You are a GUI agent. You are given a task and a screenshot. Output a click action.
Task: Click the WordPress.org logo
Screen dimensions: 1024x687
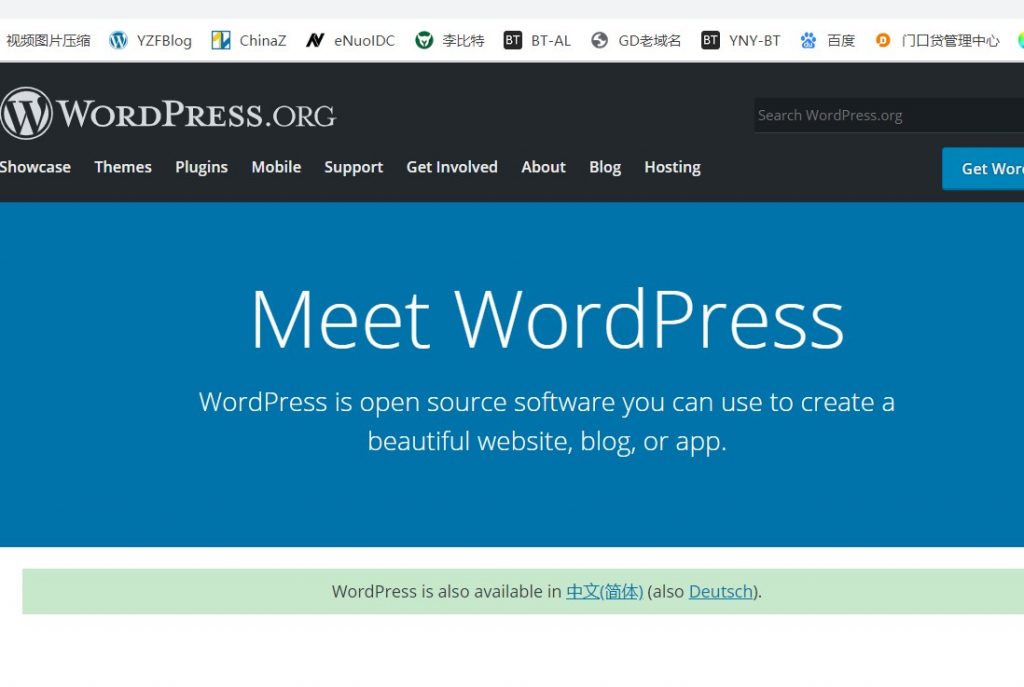[168, 114]
